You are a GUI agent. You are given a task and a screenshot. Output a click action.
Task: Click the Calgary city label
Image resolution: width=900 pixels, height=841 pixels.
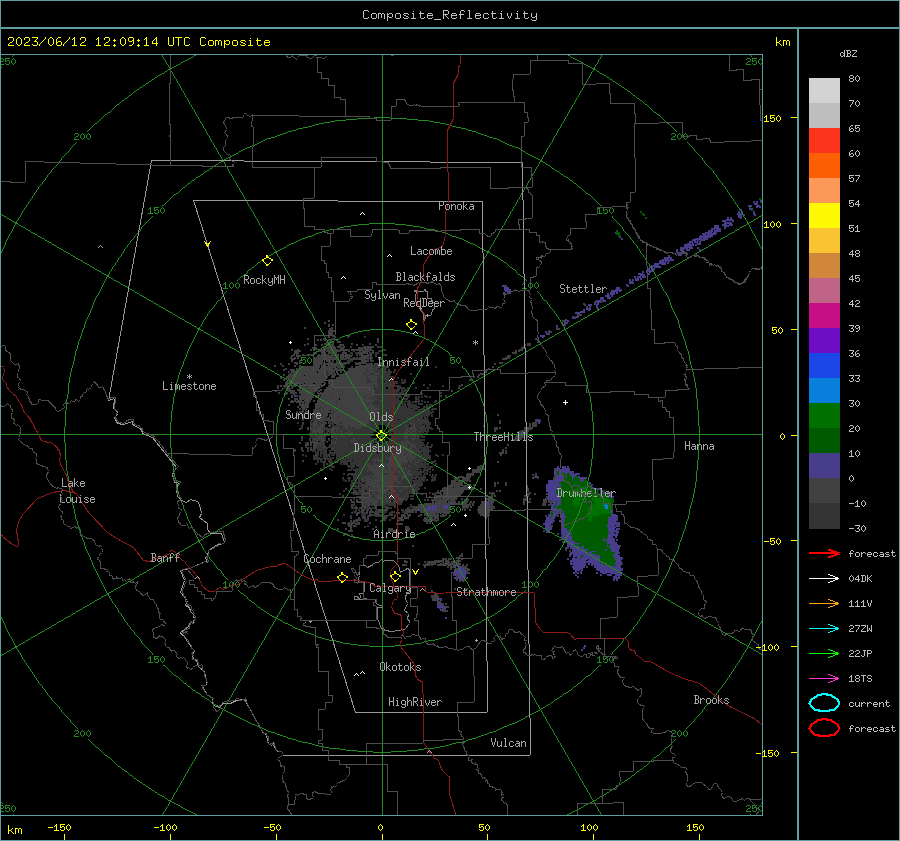click(x=390, y=588)
